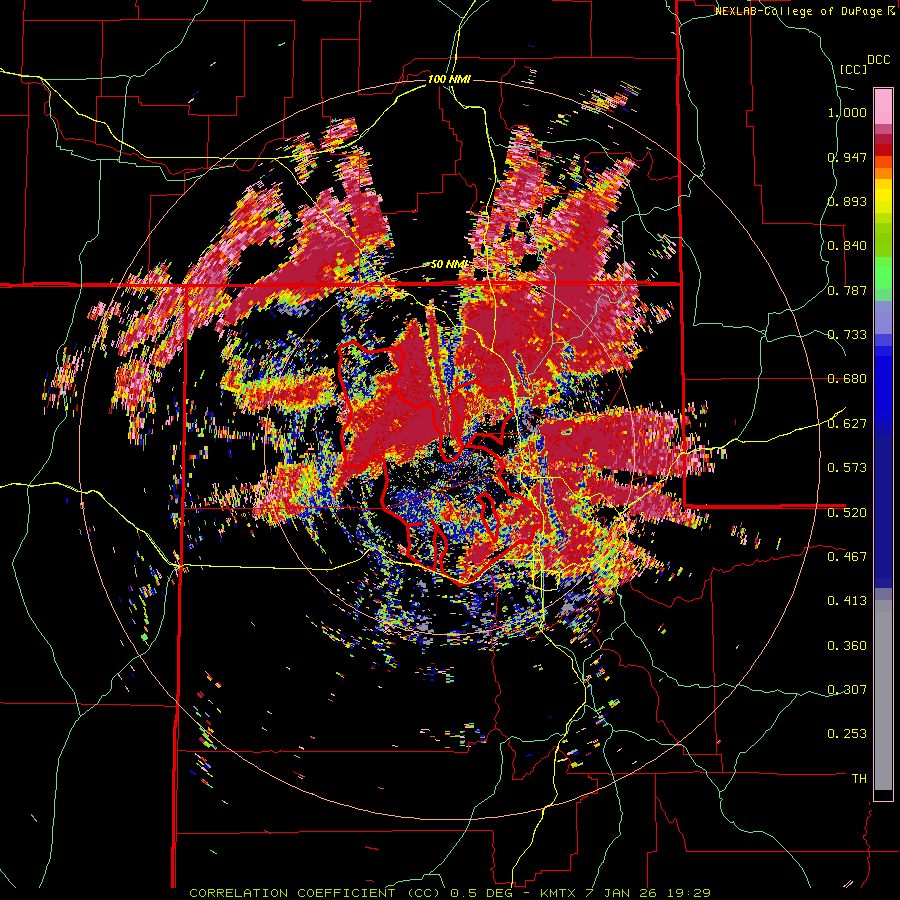Click the CORRELATION COEFFICIENT (CC) caption text

[315, 893]
